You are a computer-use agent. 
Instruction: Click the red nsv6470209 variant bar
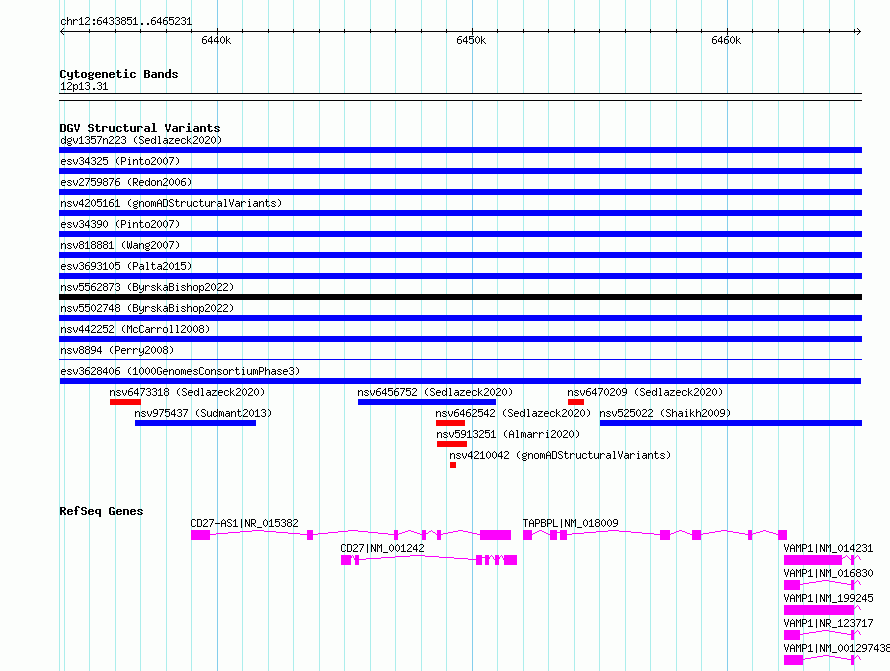pyautogui.click(x=576, y=402)
